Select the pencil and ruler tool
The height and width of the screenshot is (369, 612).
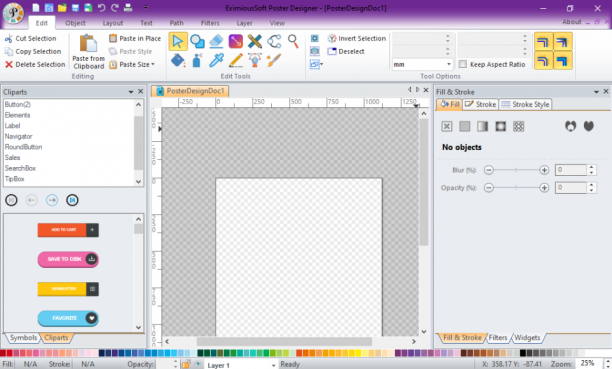254,41
